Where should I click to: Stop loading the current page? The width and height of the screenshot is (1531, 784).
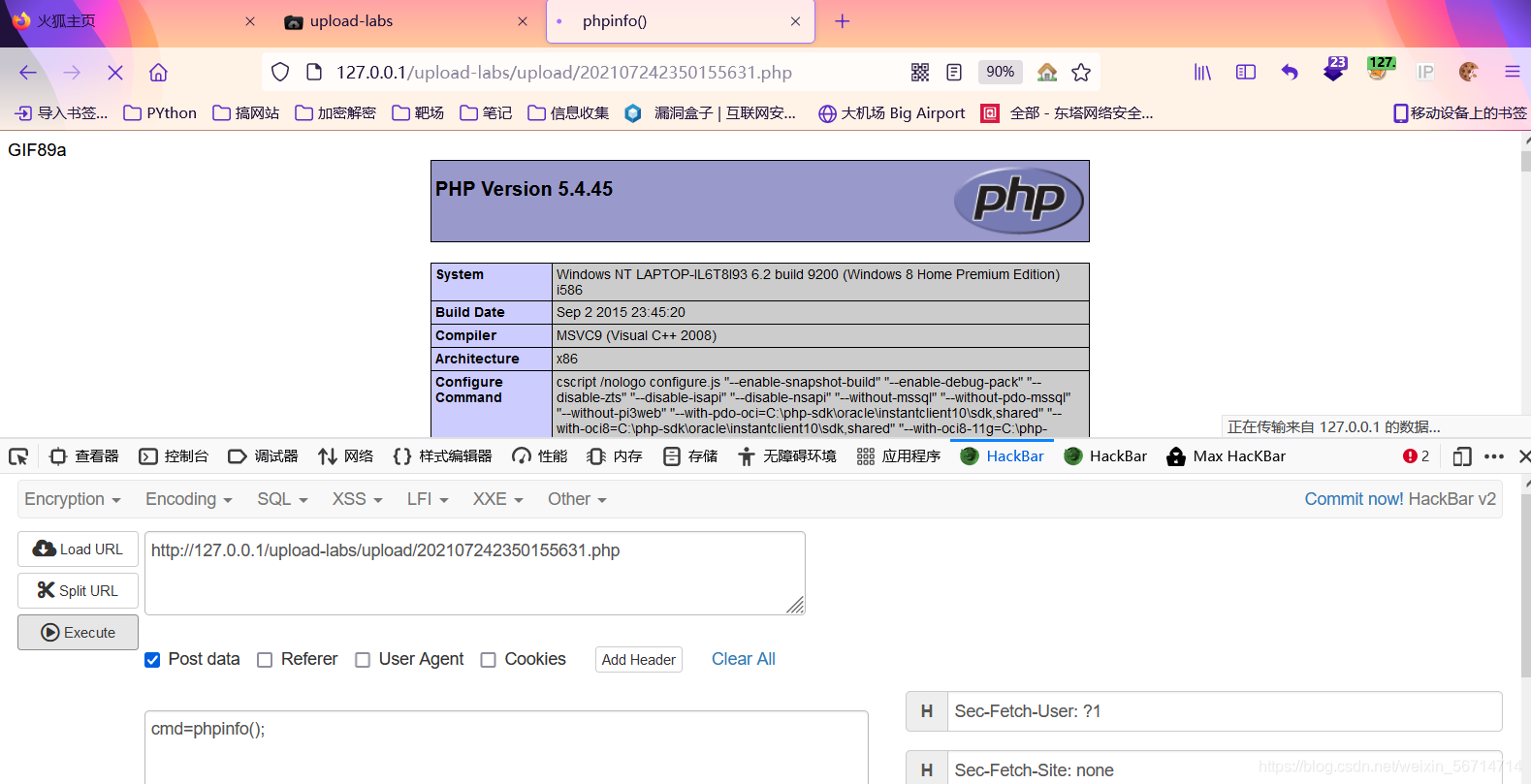(x=114, y=73)
